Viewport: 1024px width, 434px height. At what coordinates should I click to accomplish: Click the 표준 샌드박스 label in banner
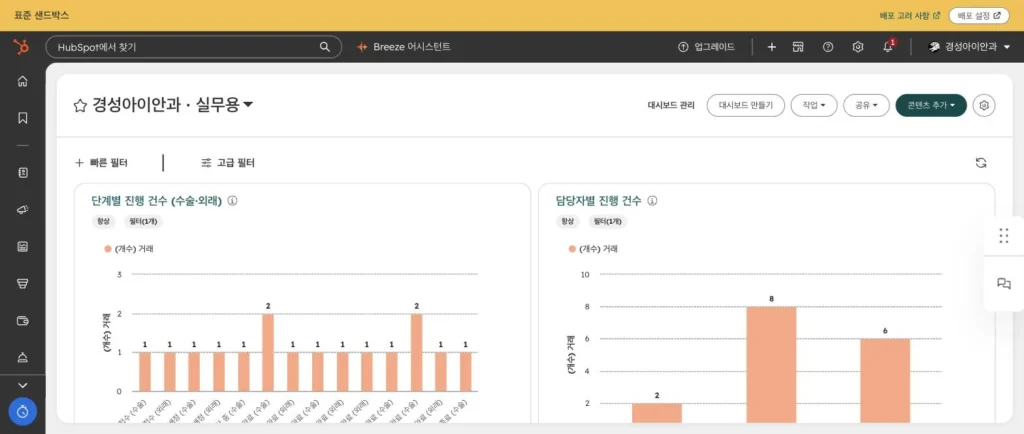41,15
